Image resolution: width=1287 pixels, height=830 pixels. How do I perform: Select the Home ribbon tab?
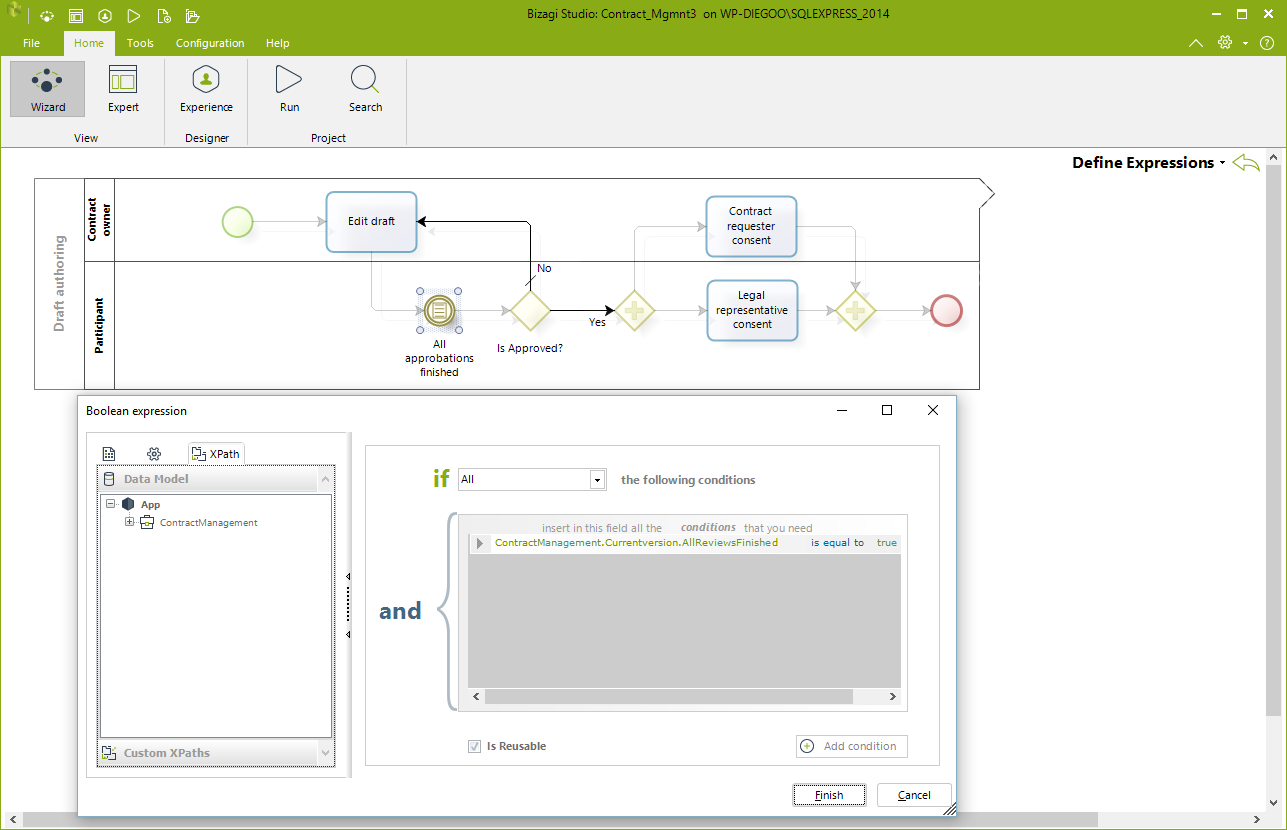tap(89, 43)
